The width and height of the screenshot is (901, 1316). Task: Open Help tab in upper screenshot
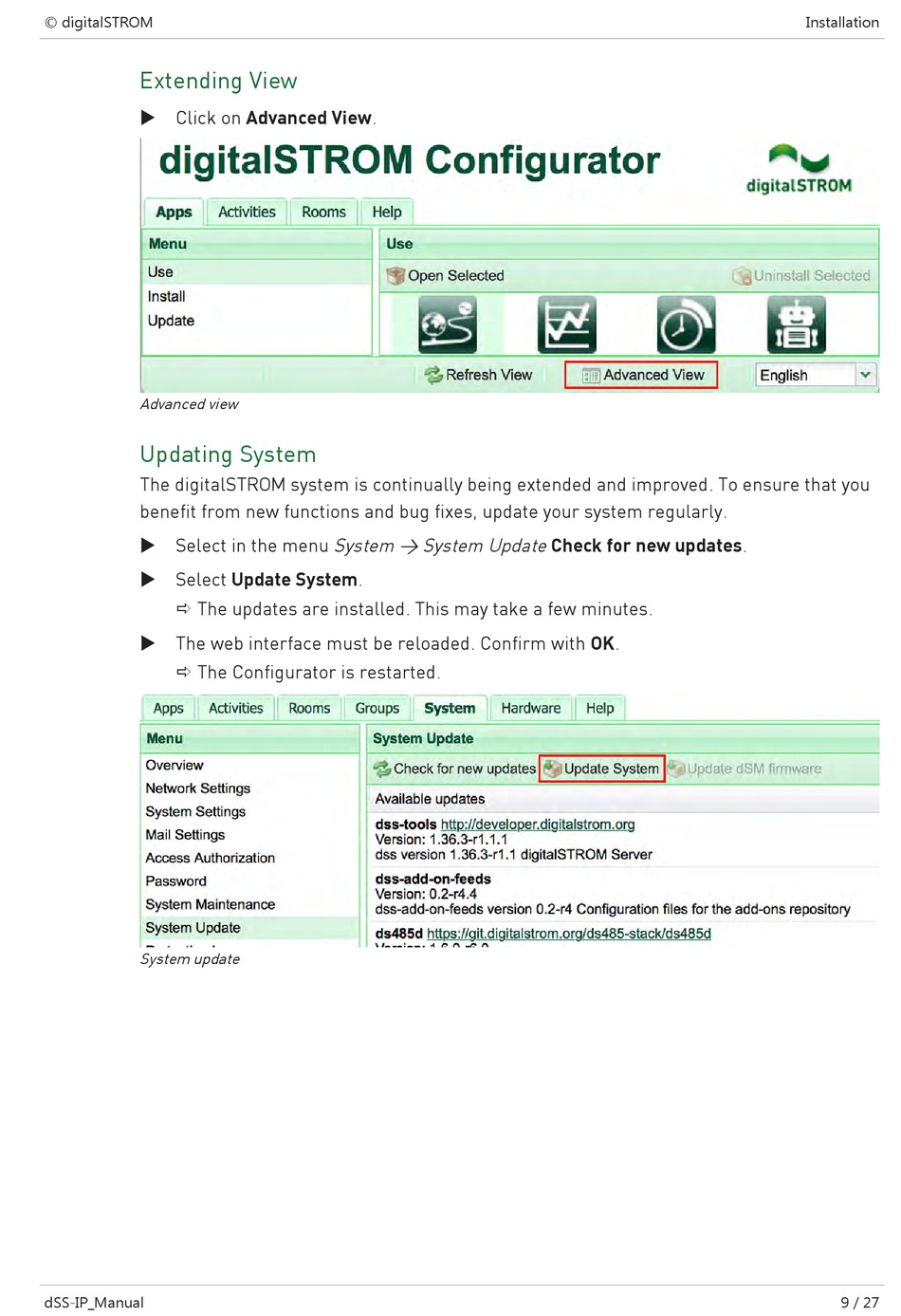click(387, 213)
